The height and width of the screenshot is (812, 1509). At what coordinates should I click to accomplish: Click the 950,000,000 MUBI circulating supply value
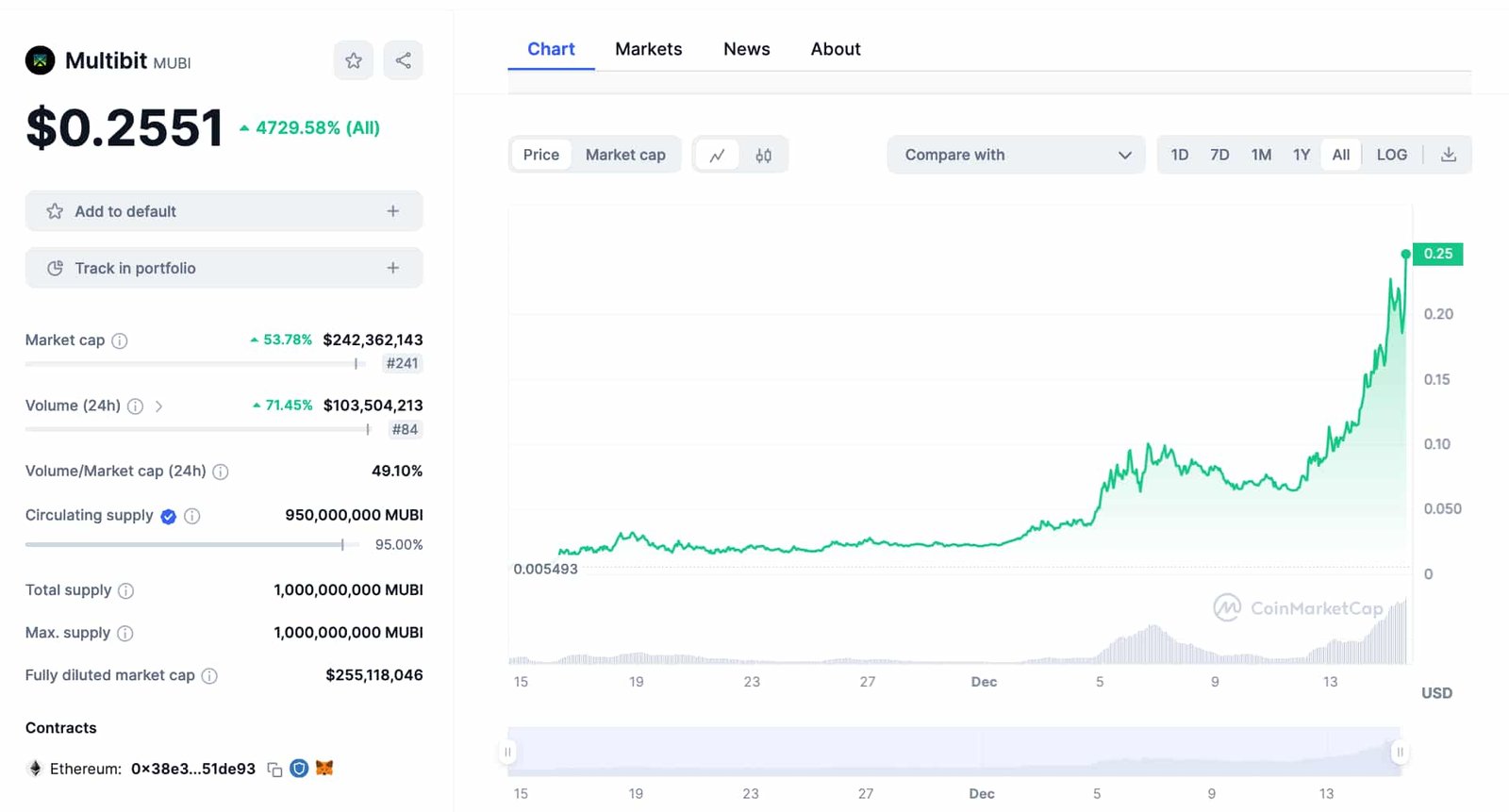(354, 515)
